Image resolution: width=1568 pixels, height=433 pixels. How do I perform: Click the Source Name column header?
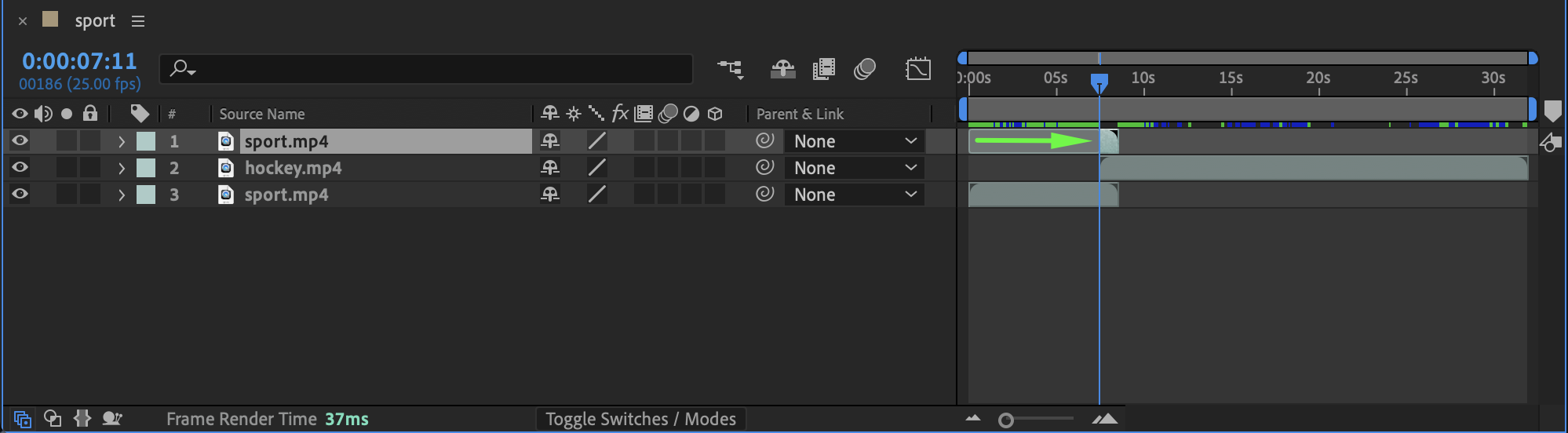point(262,115)
